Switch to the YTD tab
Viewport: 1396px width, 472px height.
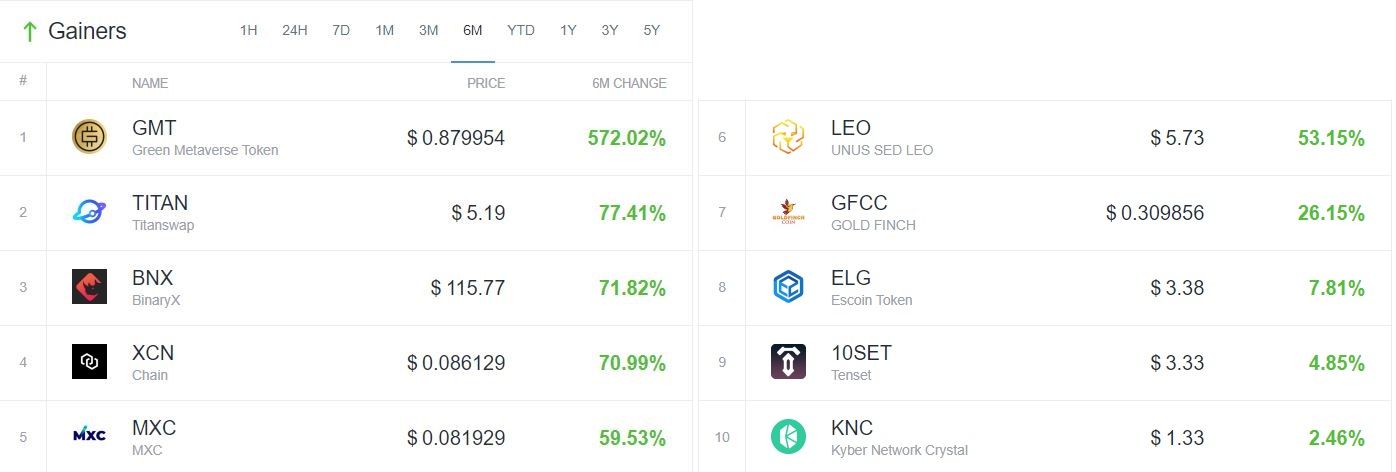[x=521, y=30]
